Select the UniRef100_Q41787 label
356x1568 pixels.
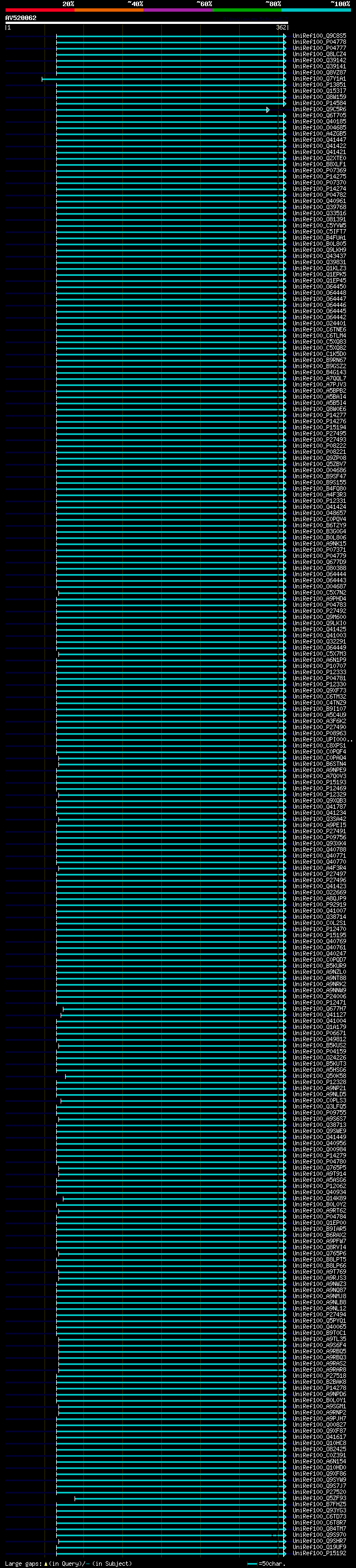click(x=319, y=807)
